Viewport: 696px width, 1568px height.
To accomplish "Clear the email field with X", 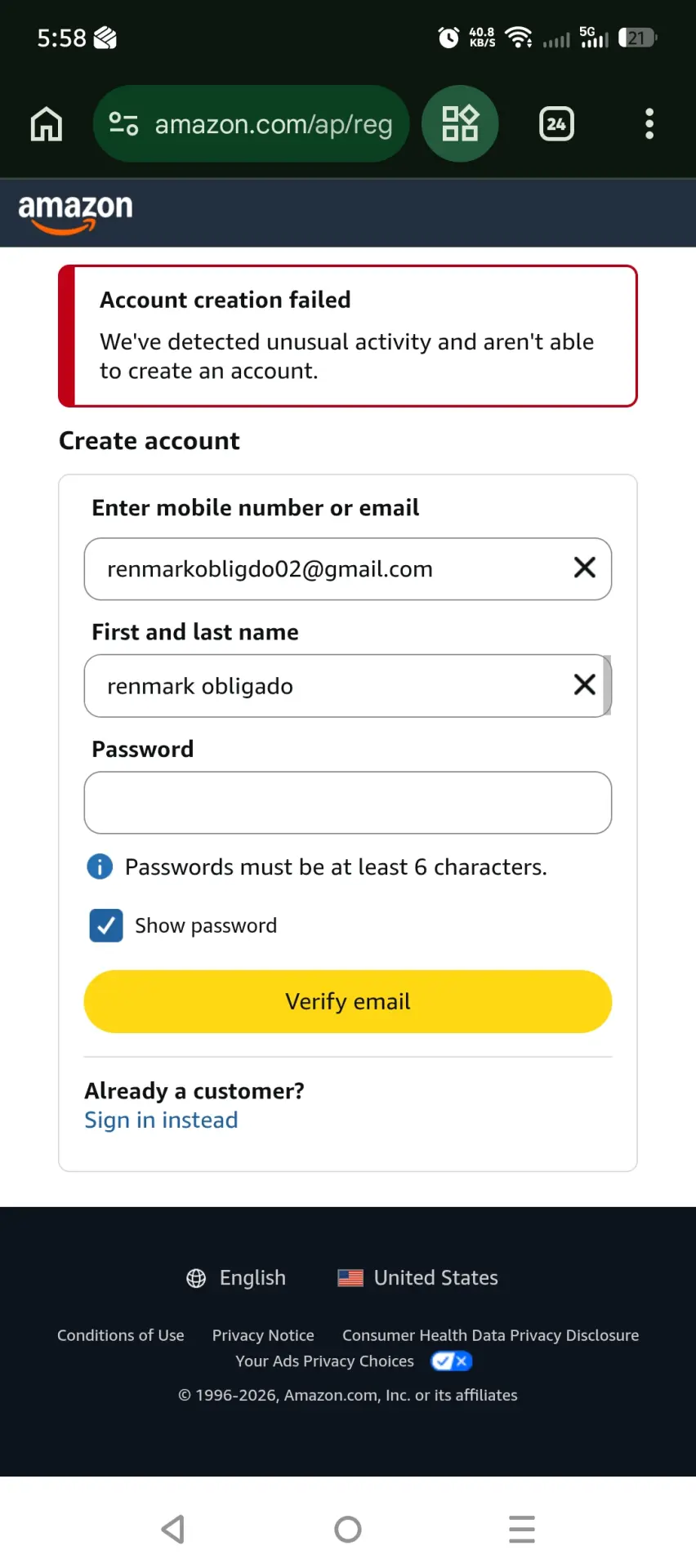I will (x=585, y=568).
